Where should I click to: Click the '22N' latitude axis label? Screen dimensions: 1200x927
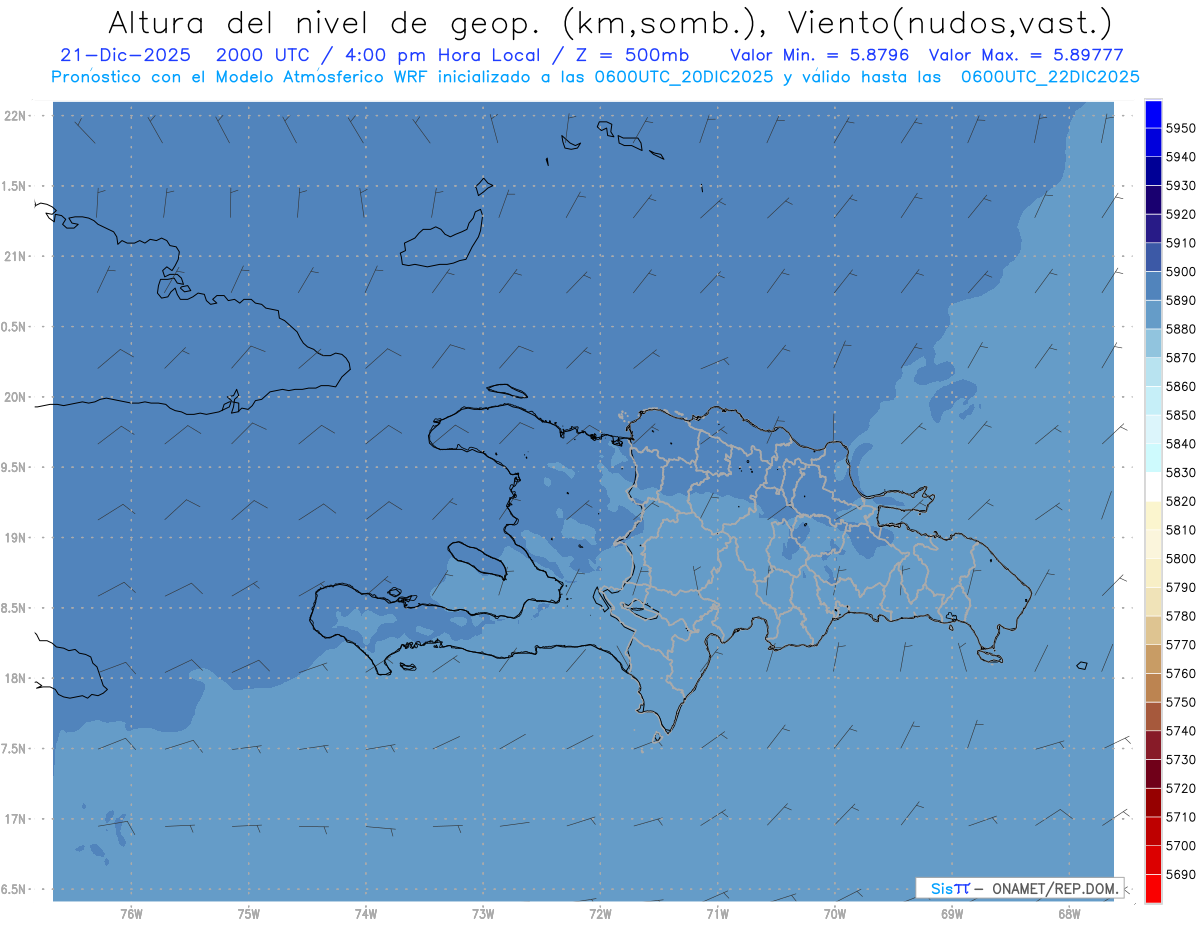pyautogui.click(x=16, y=116)
